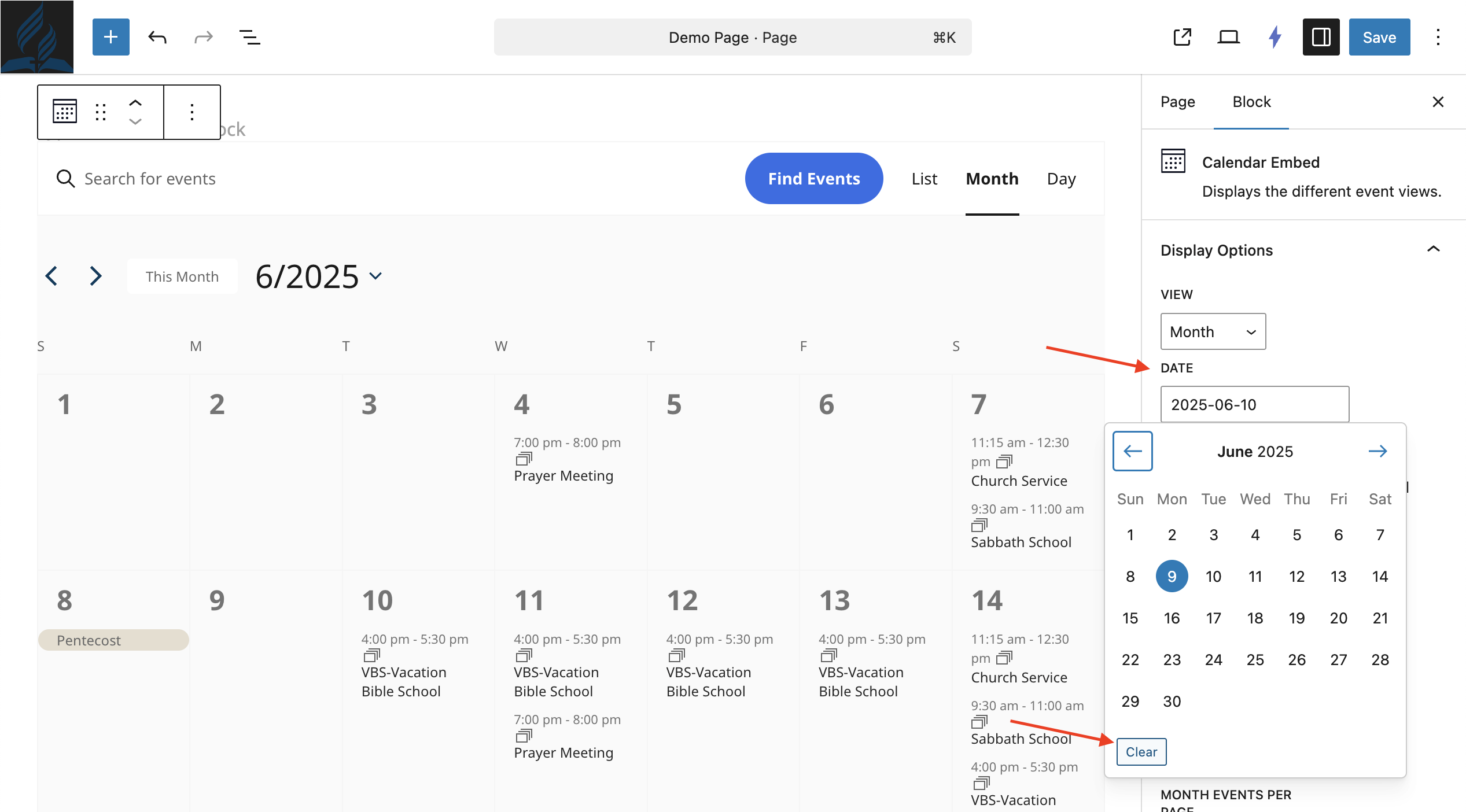Open the Month view dropdown

point(1213,331)
